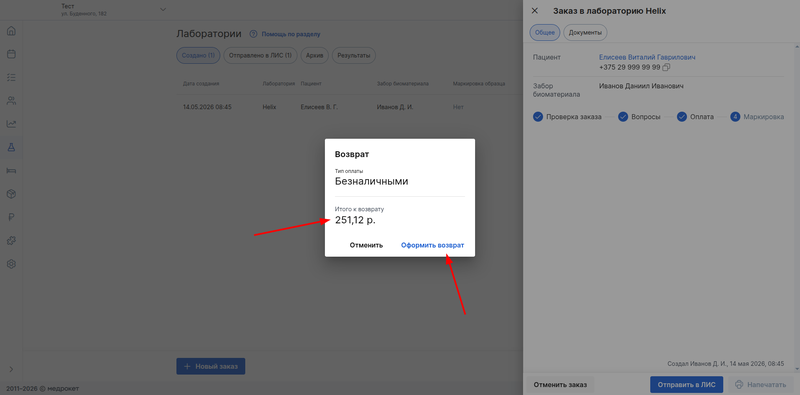This screenshot has width=800, height=395.
Task: Open the home icon in the sidebar
Action: point(11,31)
